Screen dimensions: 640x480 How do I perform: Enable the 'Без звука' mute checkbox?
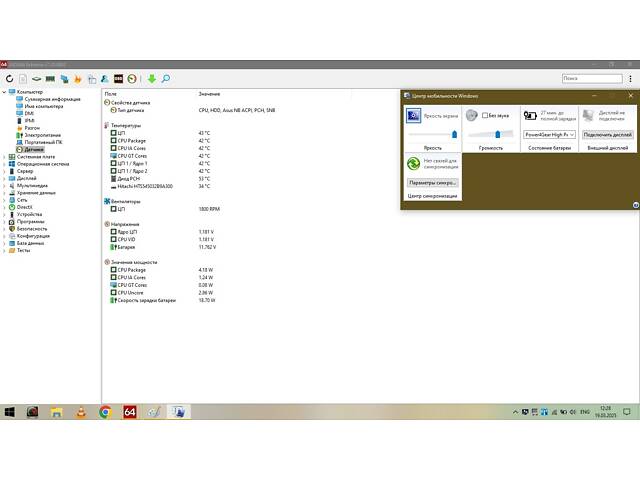pos(485,116)
